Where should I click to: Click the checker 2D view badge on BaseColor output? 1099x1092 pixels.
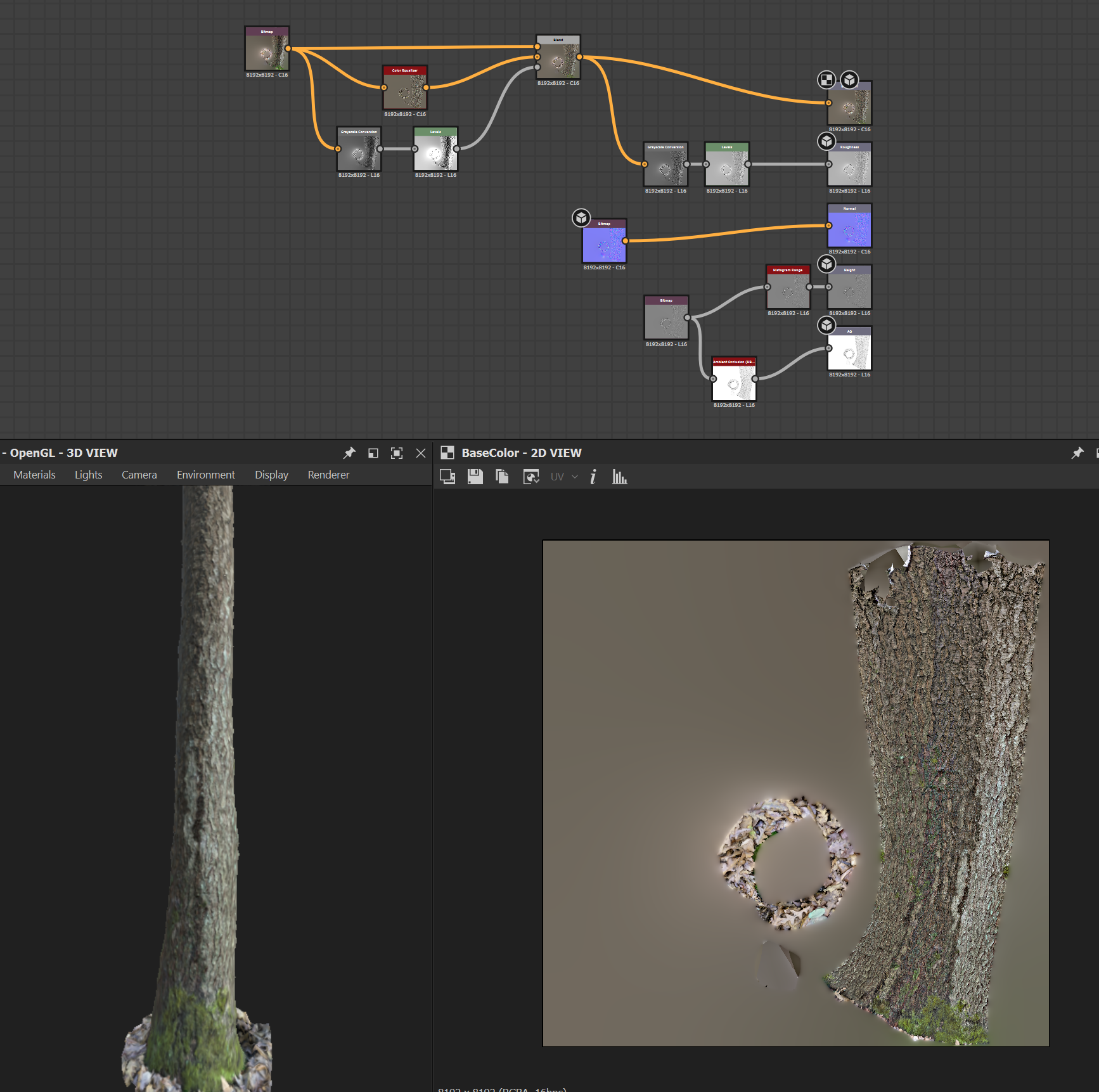[x=826, y=80]
